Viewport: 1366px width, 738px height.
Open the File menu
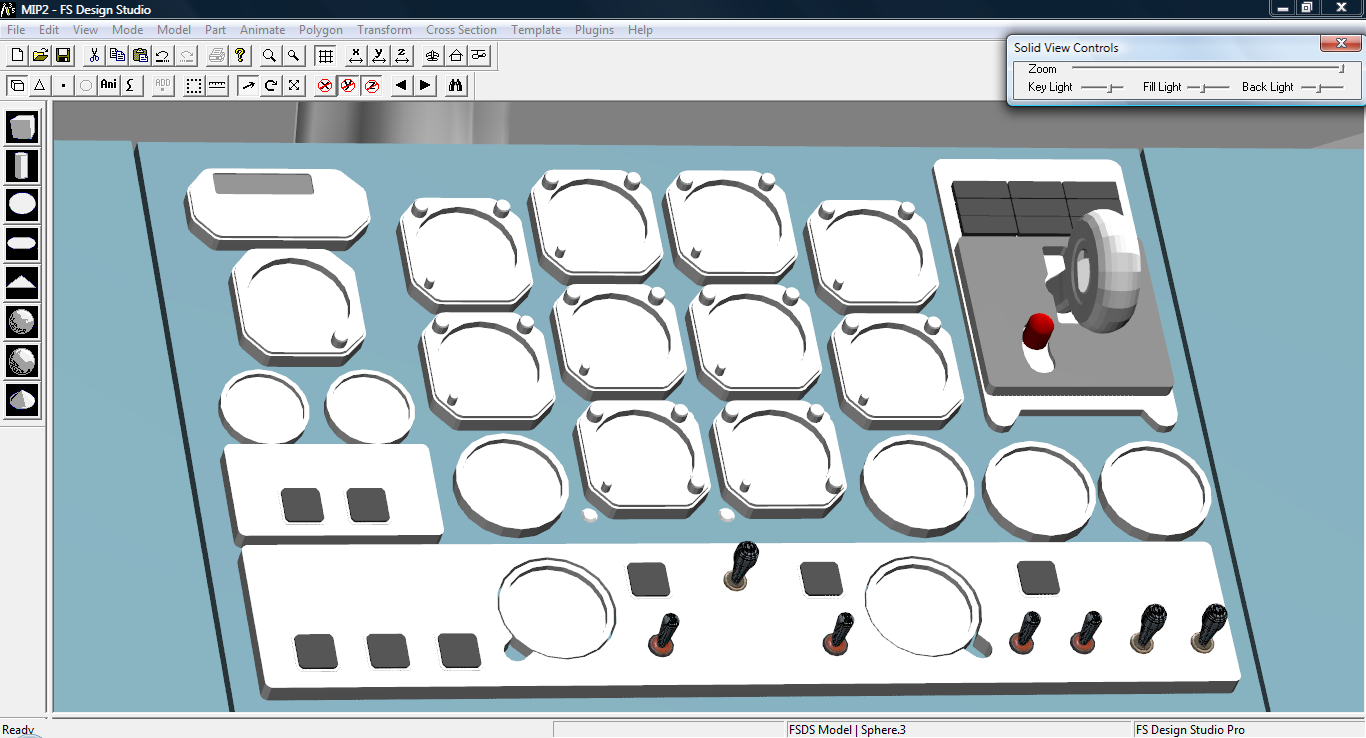point(16,30)
